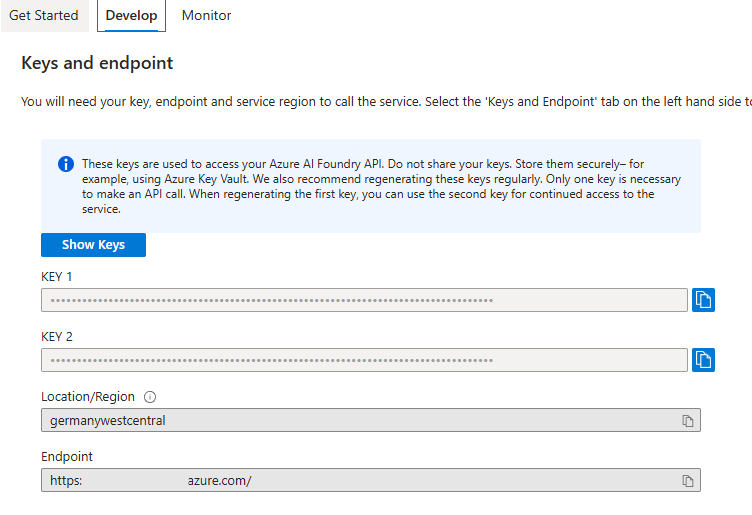Click the blue info icon in banner
This screenshot has height=515, width=752.
[x=66, y=164]
